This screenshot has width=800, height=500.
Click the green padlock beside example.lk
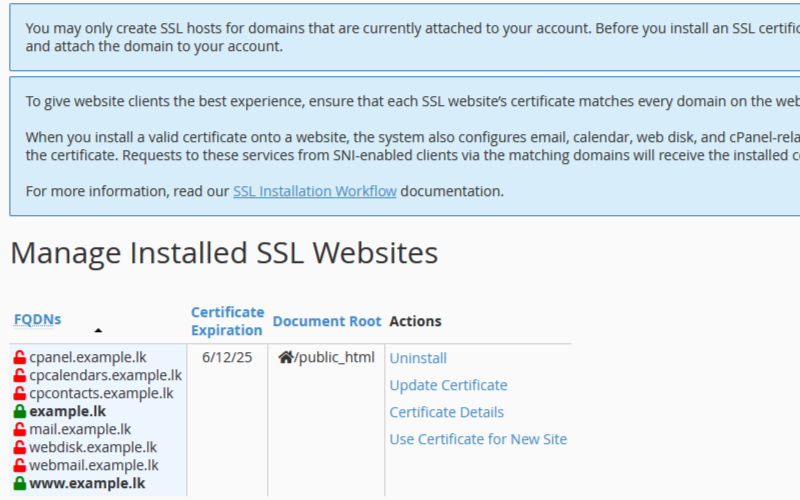click(x=19, y=411)
